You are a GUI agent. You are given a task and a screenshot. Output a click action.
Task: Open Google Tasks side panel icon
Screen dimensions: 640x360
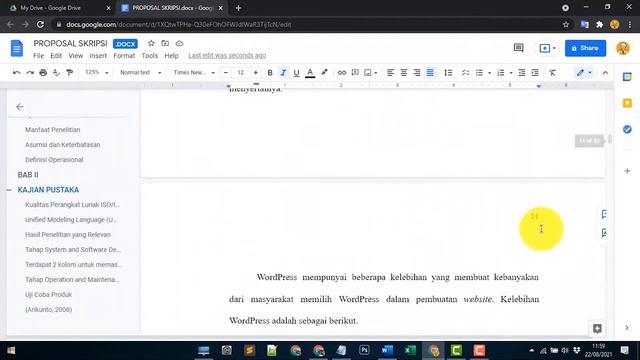pos(627,130)
